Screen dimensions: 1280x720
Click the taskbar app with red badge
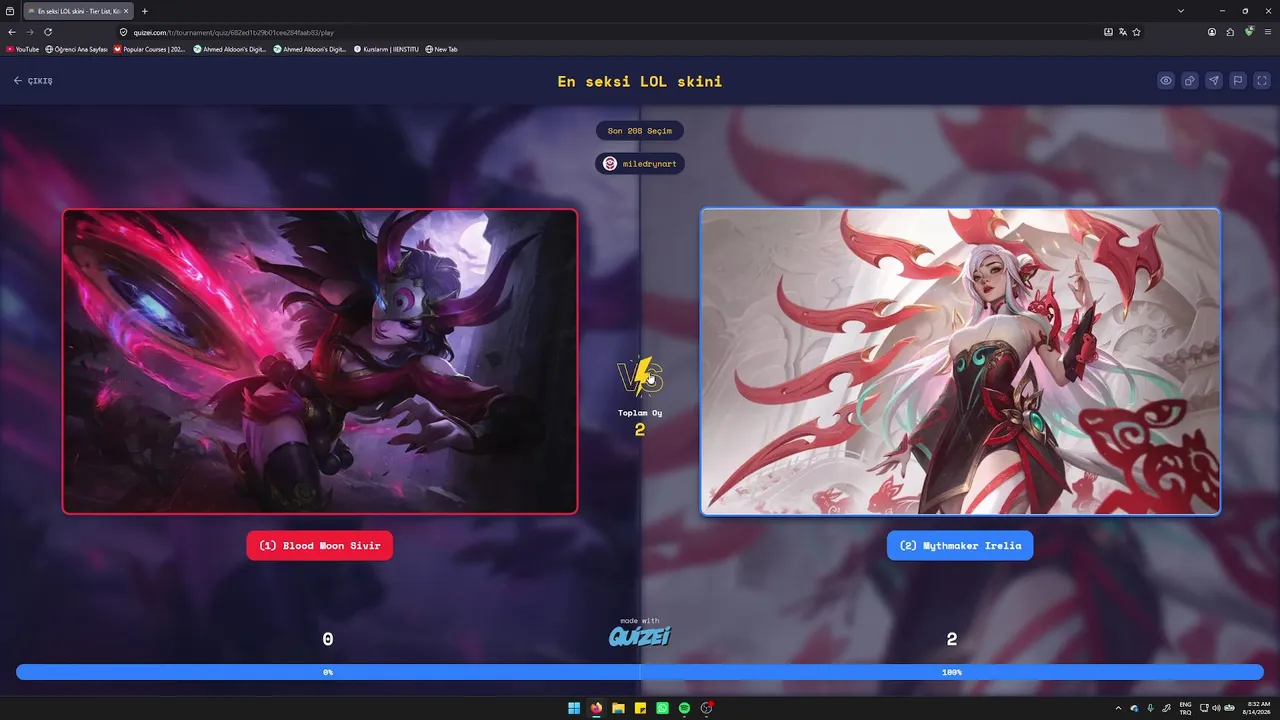point(707,708)
